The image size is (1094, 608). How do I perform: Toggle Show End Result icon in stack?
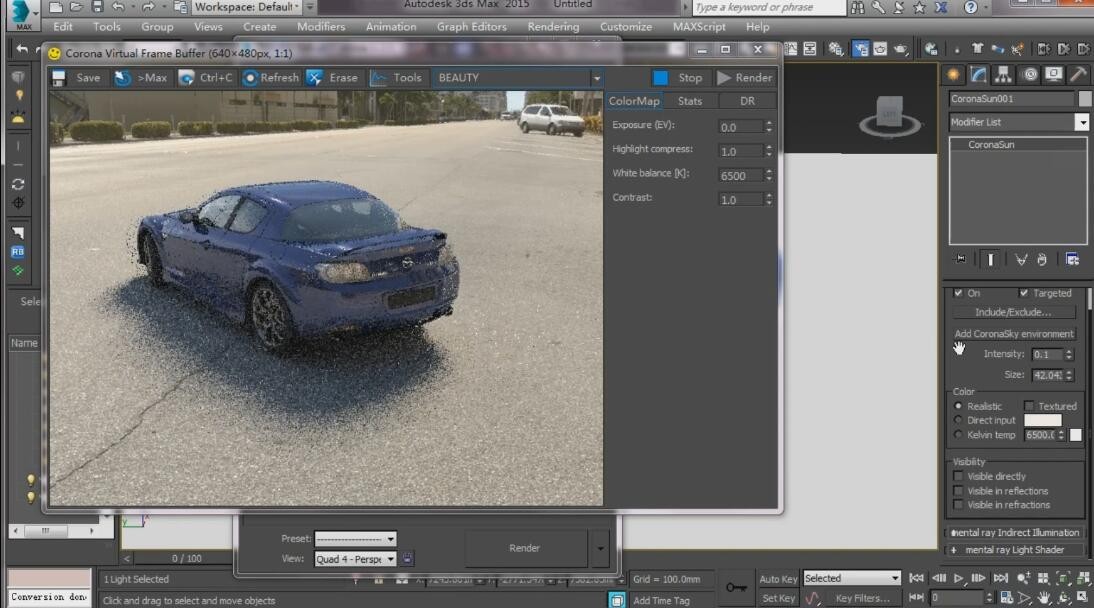pyautogui.click(x=990, y=259)
